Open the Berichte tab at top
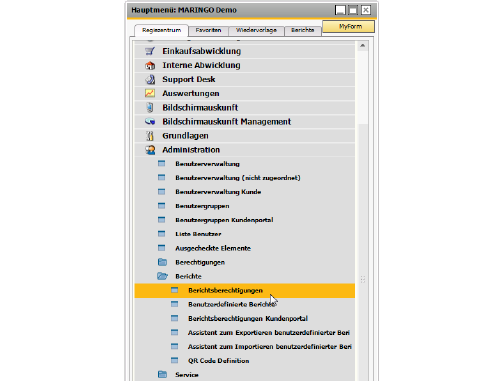Image resolution: width=503 pixels, height=381 pixels. coord(303,30)
